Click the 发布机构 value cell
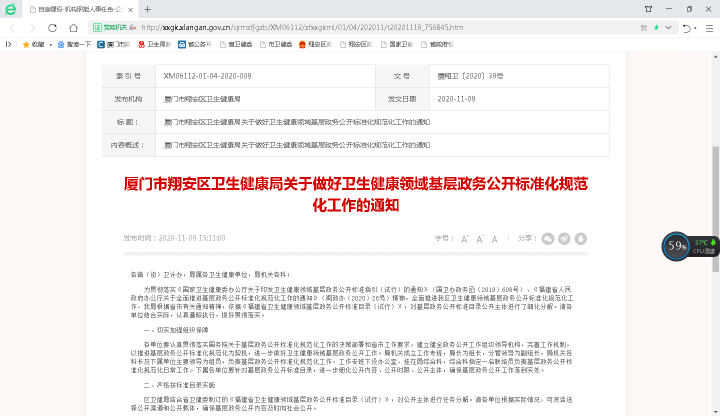The width and height of the screenshot is (720, 417). [265, 99]
